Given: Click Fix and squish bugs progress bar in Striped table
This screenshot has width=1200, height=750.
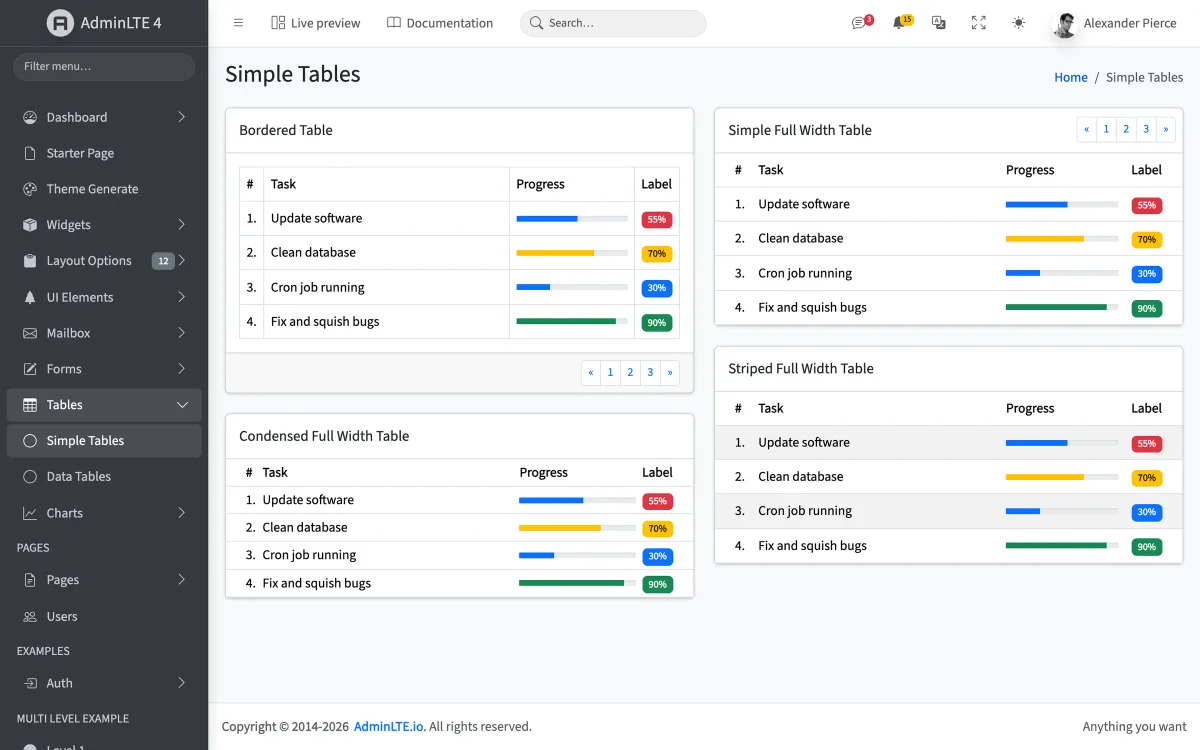Looking at the screenshot, I should pyautogui.click(x=1062, y=546).
